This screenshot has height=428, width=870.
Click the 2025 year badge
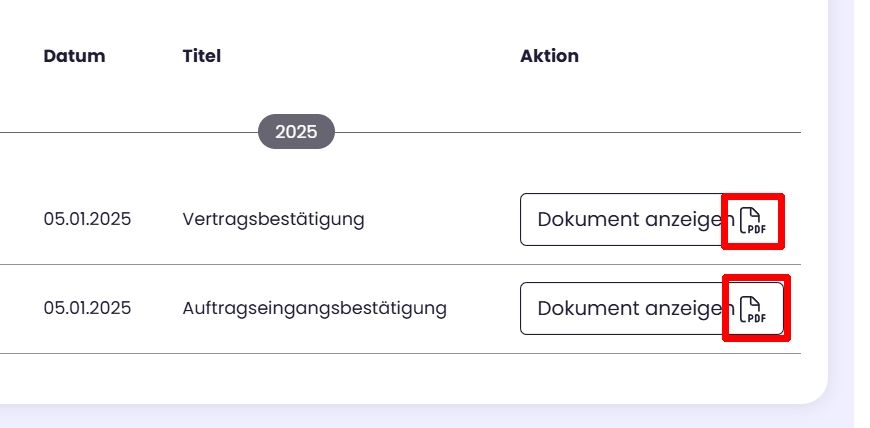(296, 132)
